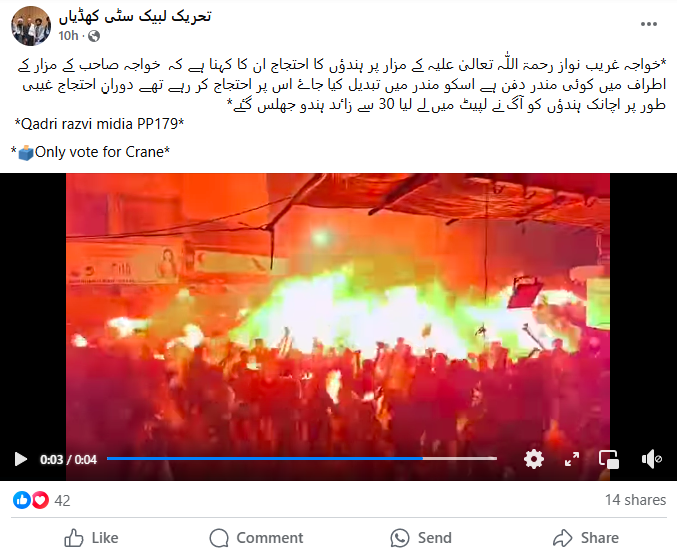Share this post
Viewport: 677px width, 557px height.
[x=586, y=538]
